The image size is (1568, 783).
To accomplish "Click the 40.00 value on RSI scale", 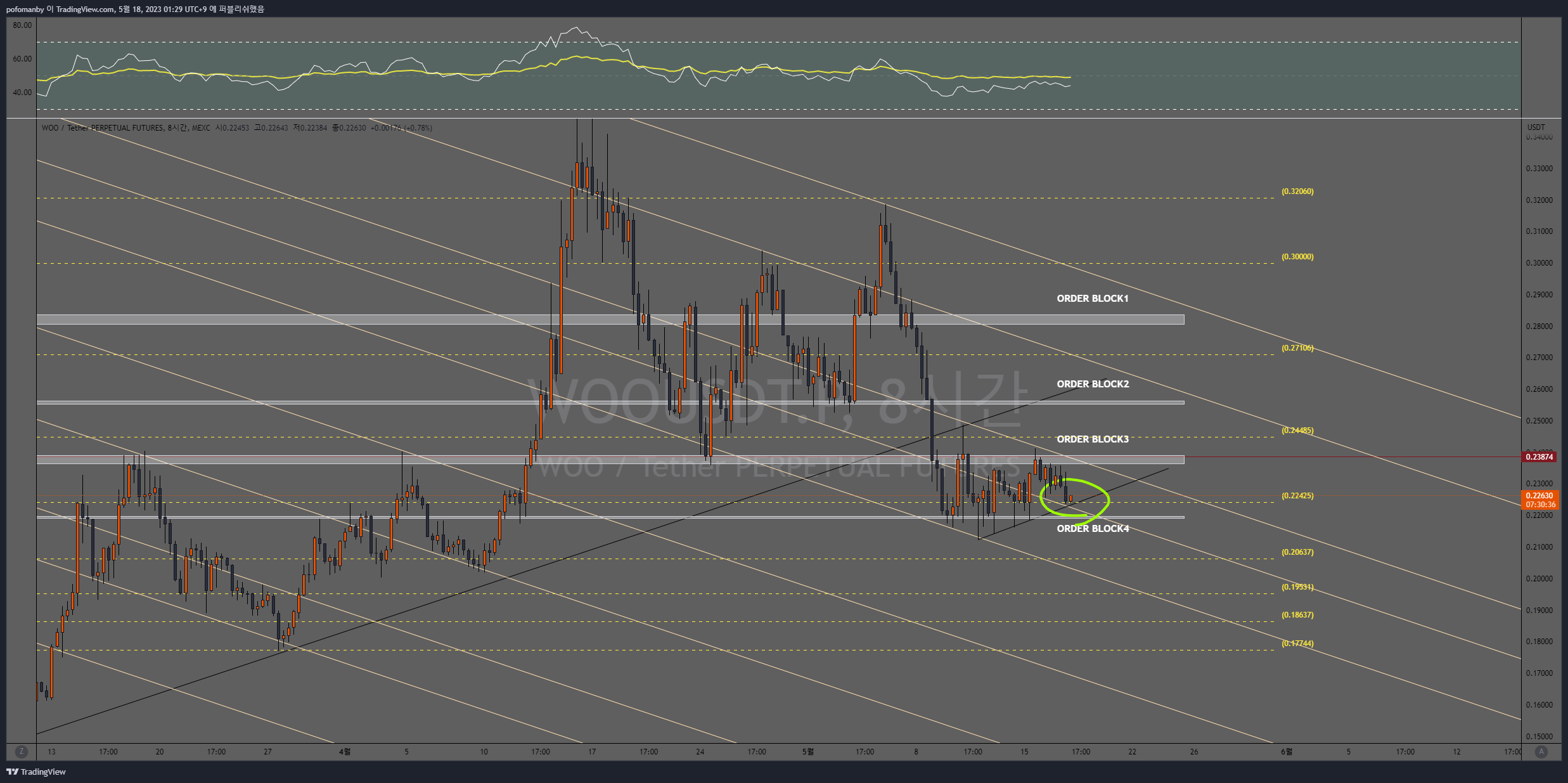I will [22, 93].
